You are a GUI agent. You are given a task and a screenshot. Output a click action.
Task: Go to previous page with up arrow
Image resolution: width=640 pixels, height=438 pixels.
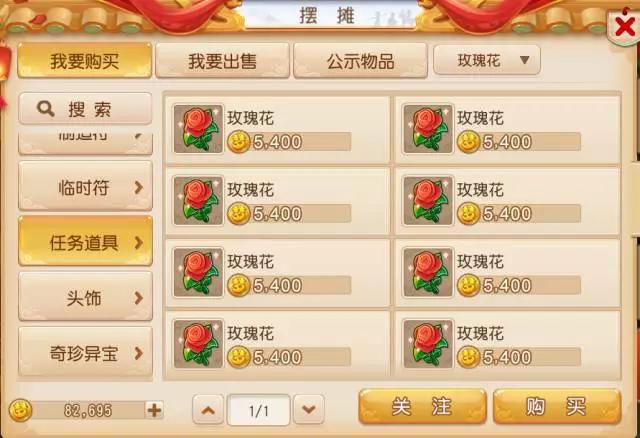[208, 410]
